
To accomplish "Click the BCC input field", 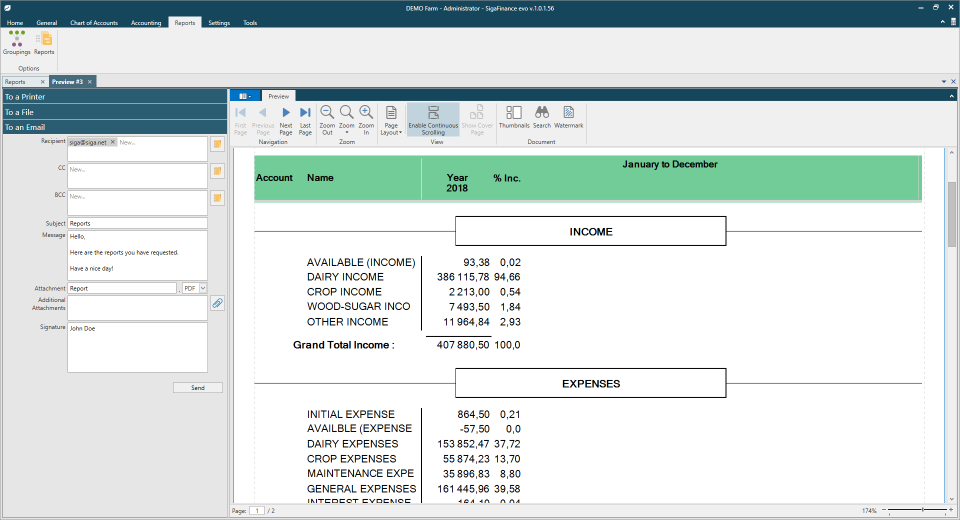I will [137, 203].
